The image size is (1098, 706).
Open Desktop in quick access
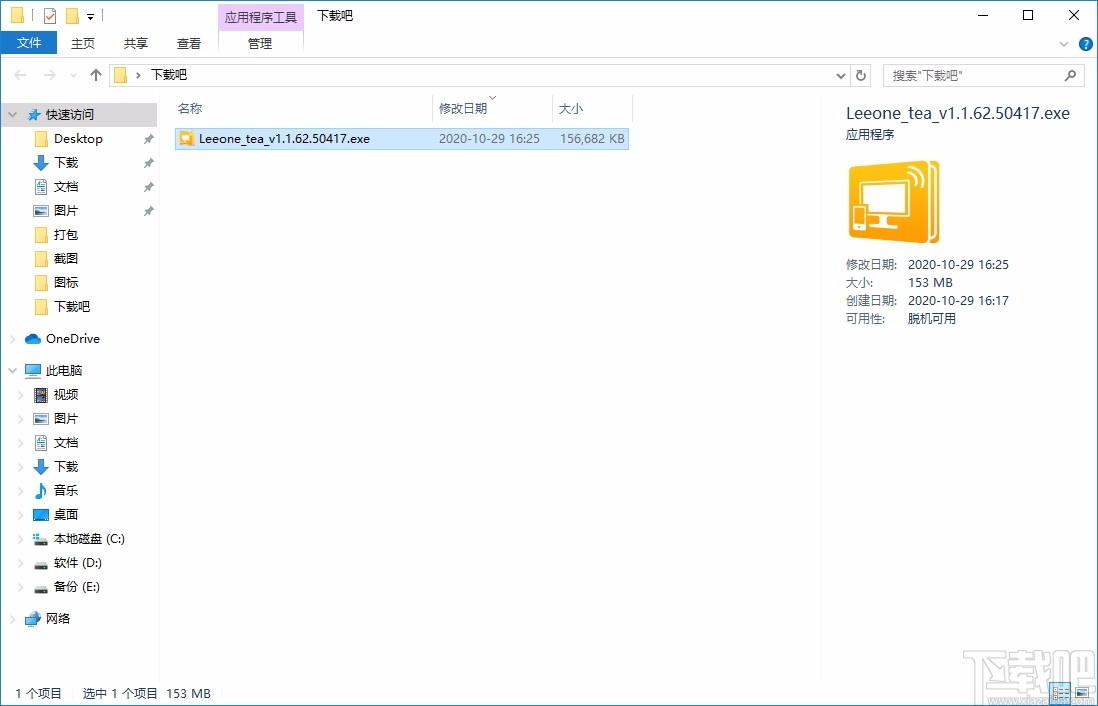[78, 139]
